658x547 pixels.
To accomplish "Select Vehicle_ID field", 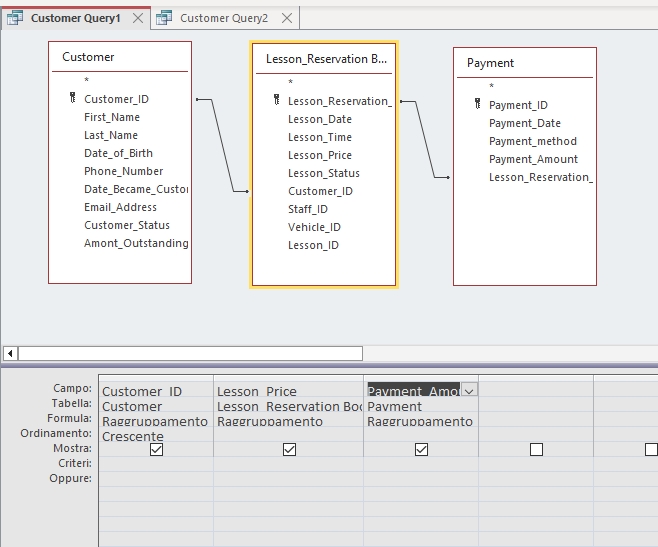I will pyautogui.click(x=314, y=228).
